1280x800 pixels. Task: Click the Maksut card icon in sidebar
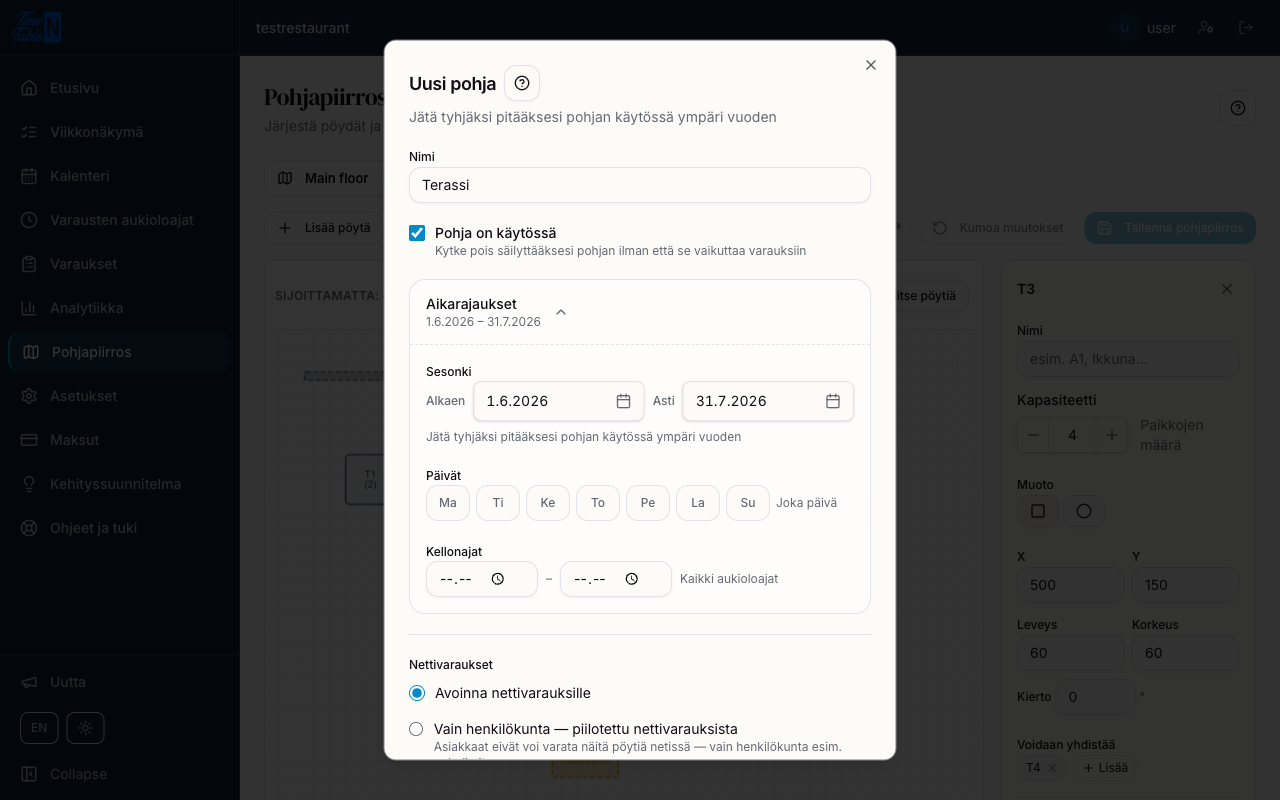pyautogui.click(x=29, y=440)
